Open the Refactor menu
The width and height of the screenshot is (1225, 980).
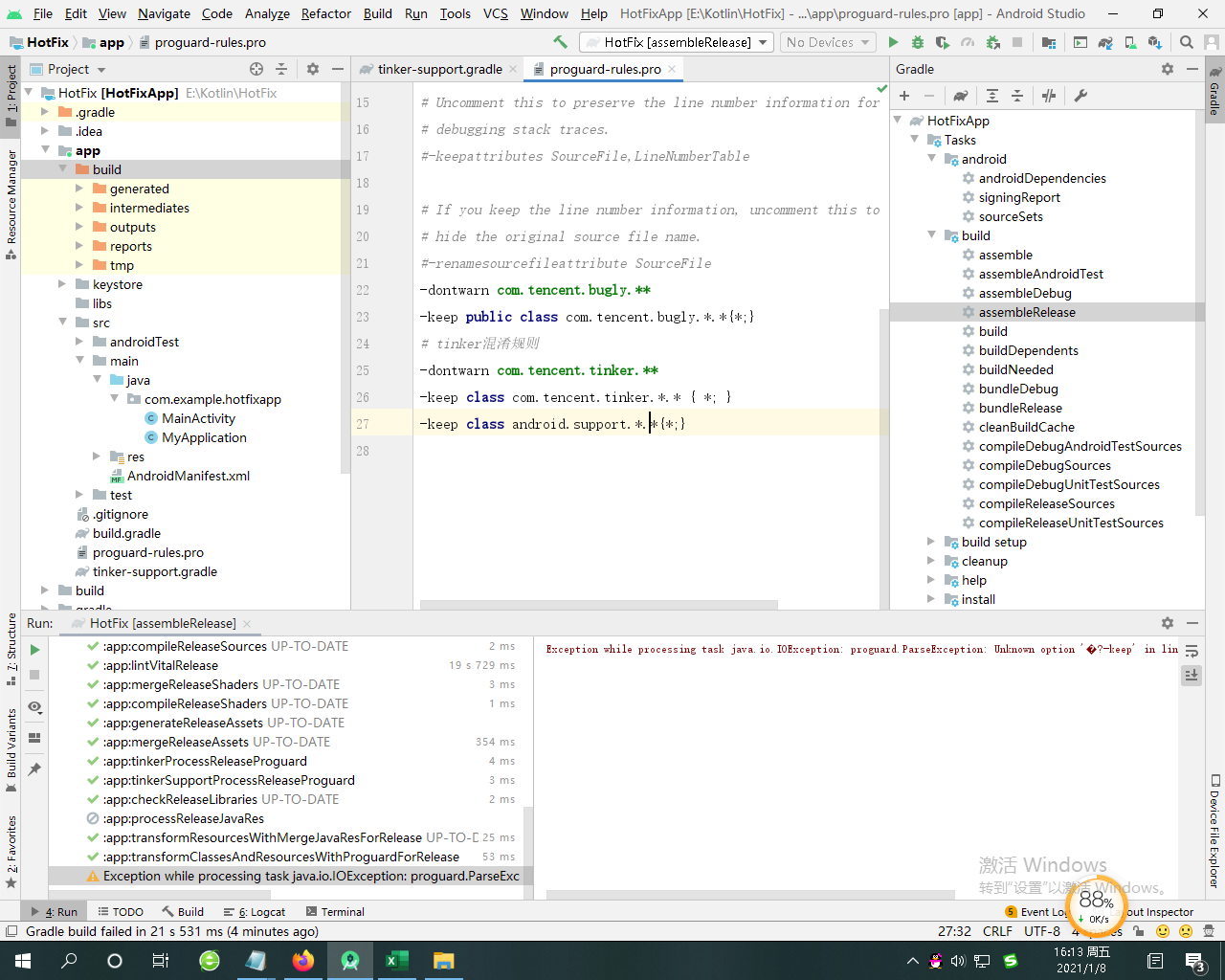click(x=326, y=13)
